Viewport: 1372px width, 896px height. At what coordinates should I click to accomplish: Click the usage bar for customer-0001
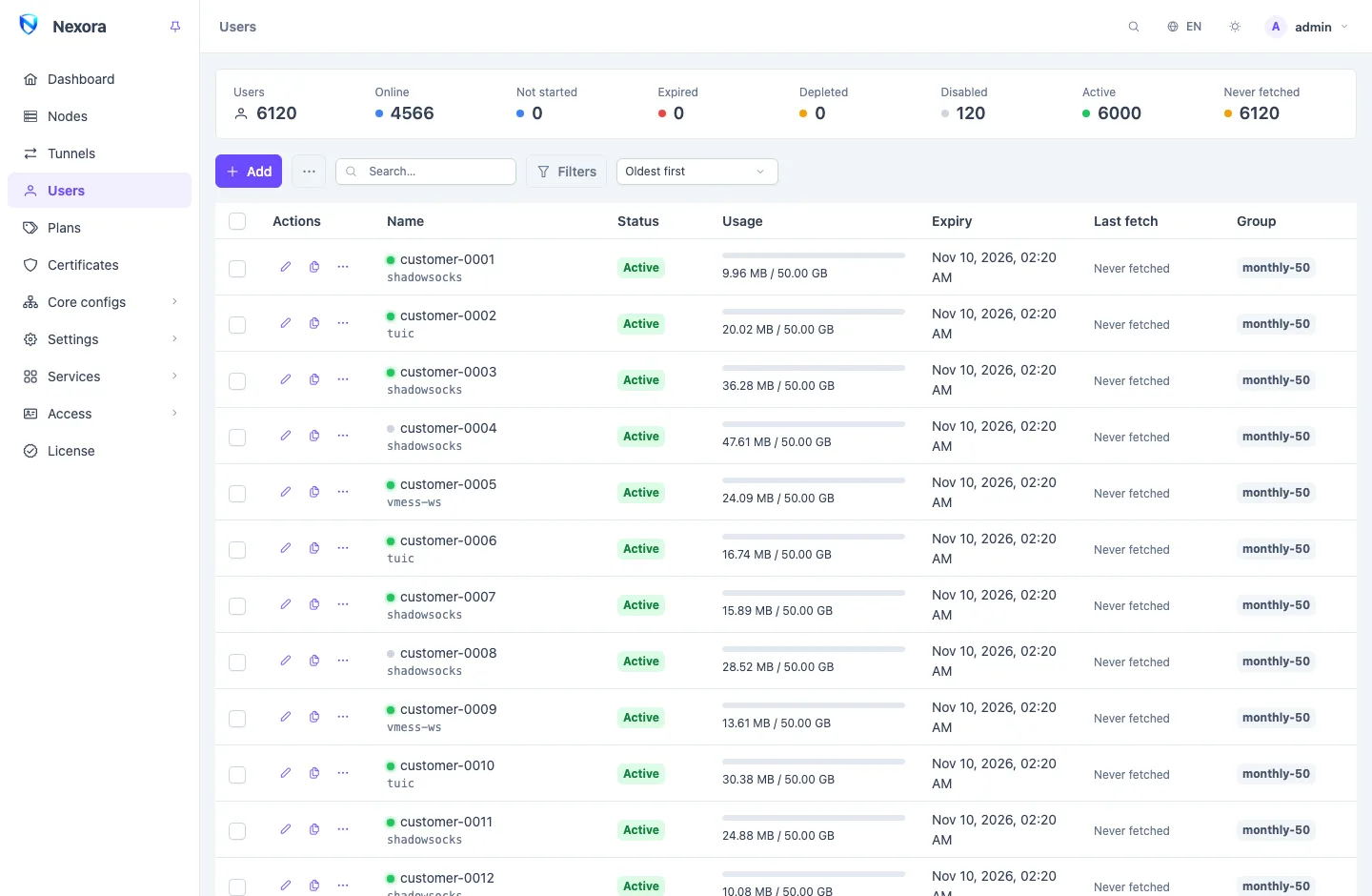pos(814,255)
